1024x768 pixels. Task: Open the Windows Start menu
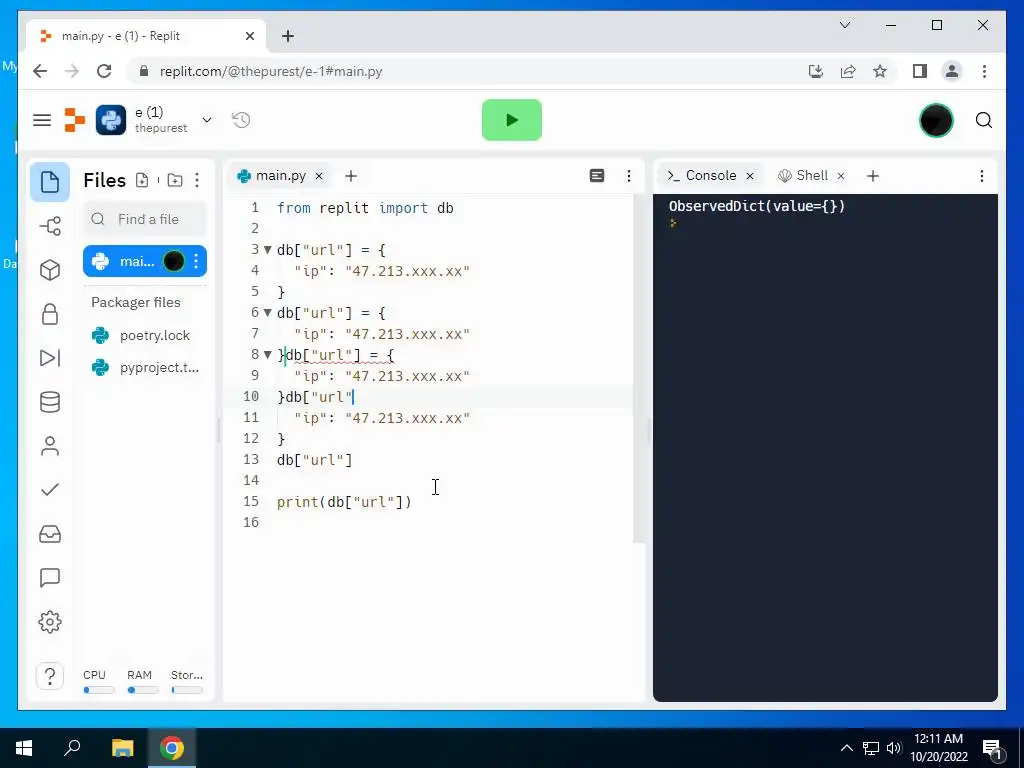click(24, 748)
